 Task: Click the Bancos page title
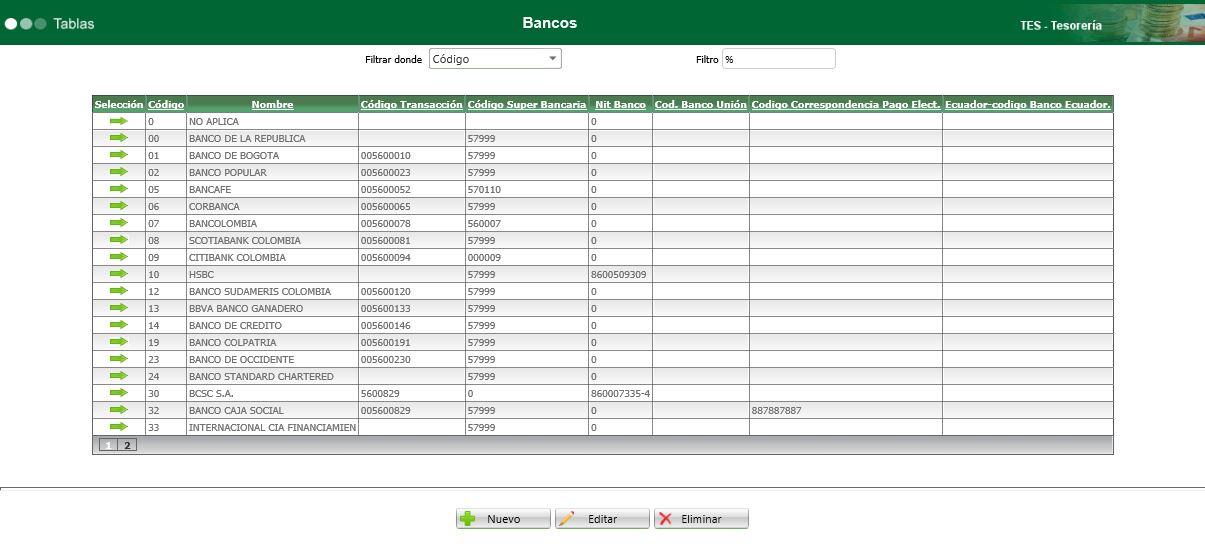(549, 23)
